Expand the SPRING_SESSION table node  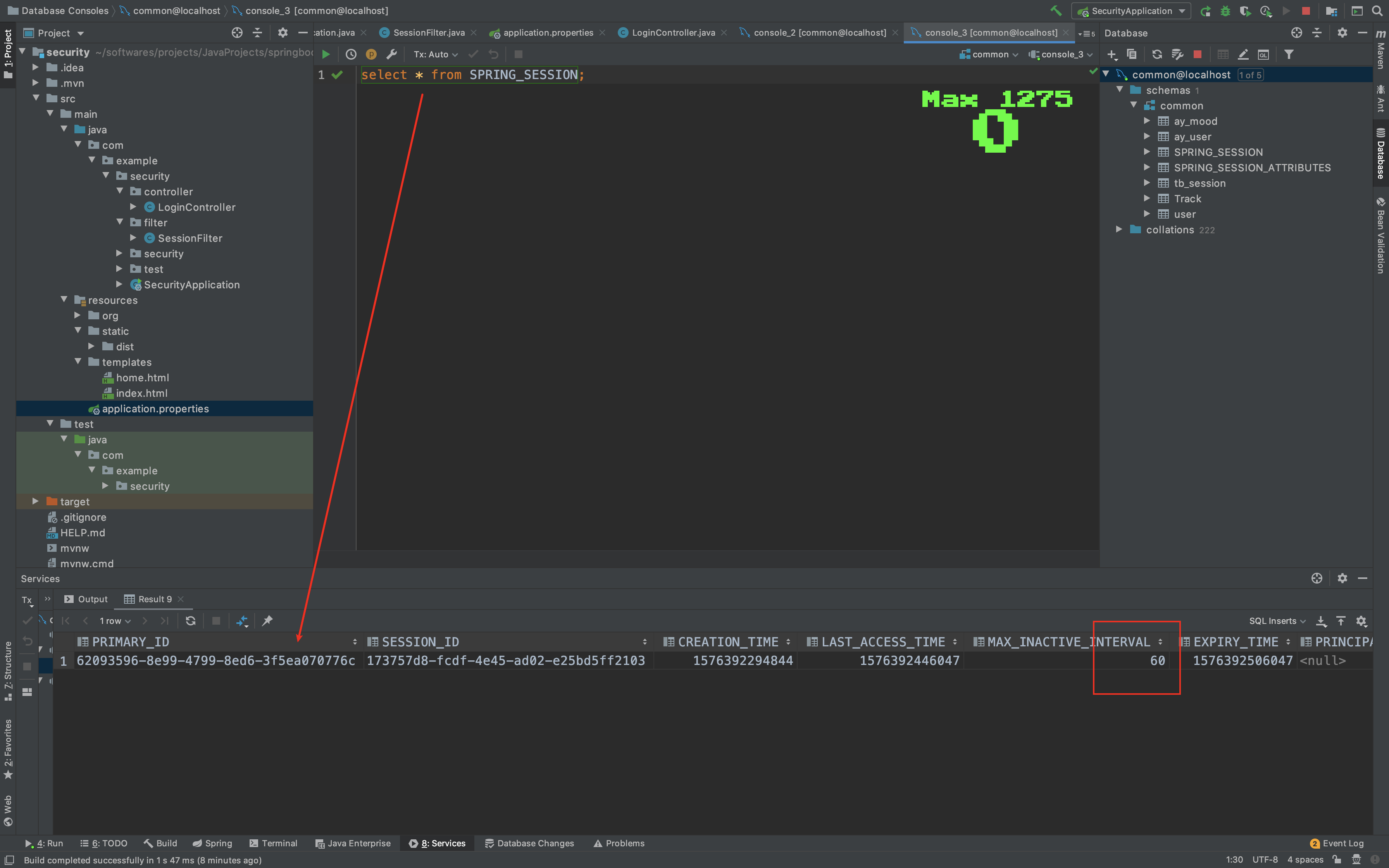click(1147, 152)
